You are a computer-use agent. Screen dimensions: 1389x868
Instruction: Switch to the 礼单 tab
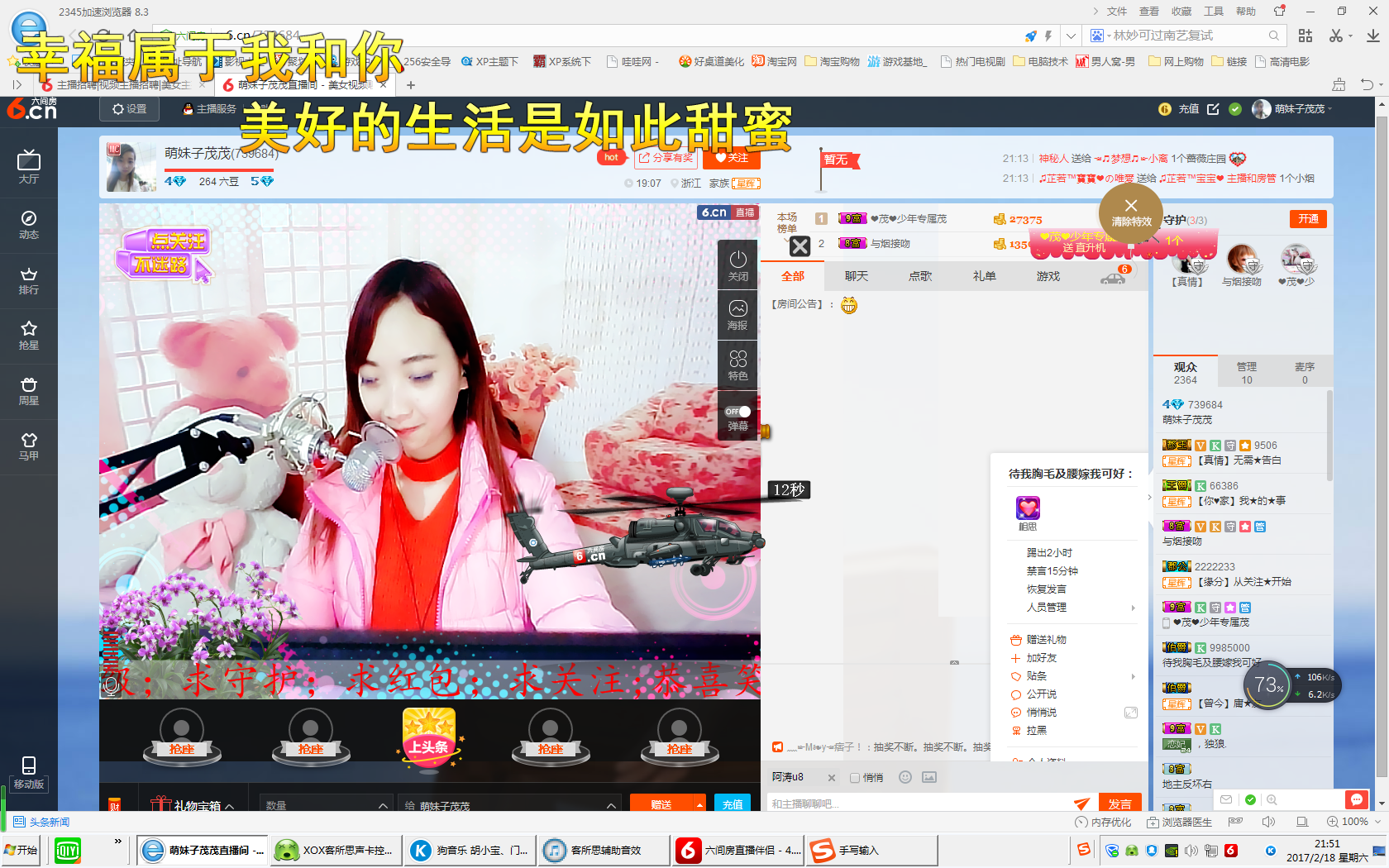[x=984, y=276]
